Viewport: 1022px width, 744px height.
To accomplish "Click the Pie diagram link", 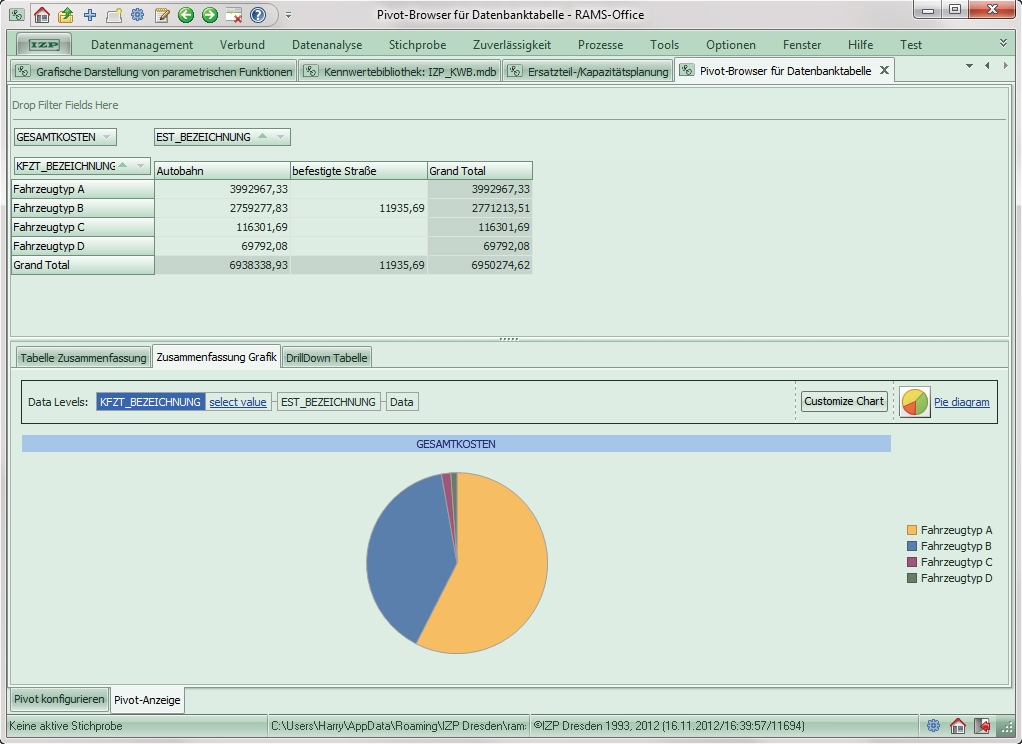I will click(x=961, y=402).
